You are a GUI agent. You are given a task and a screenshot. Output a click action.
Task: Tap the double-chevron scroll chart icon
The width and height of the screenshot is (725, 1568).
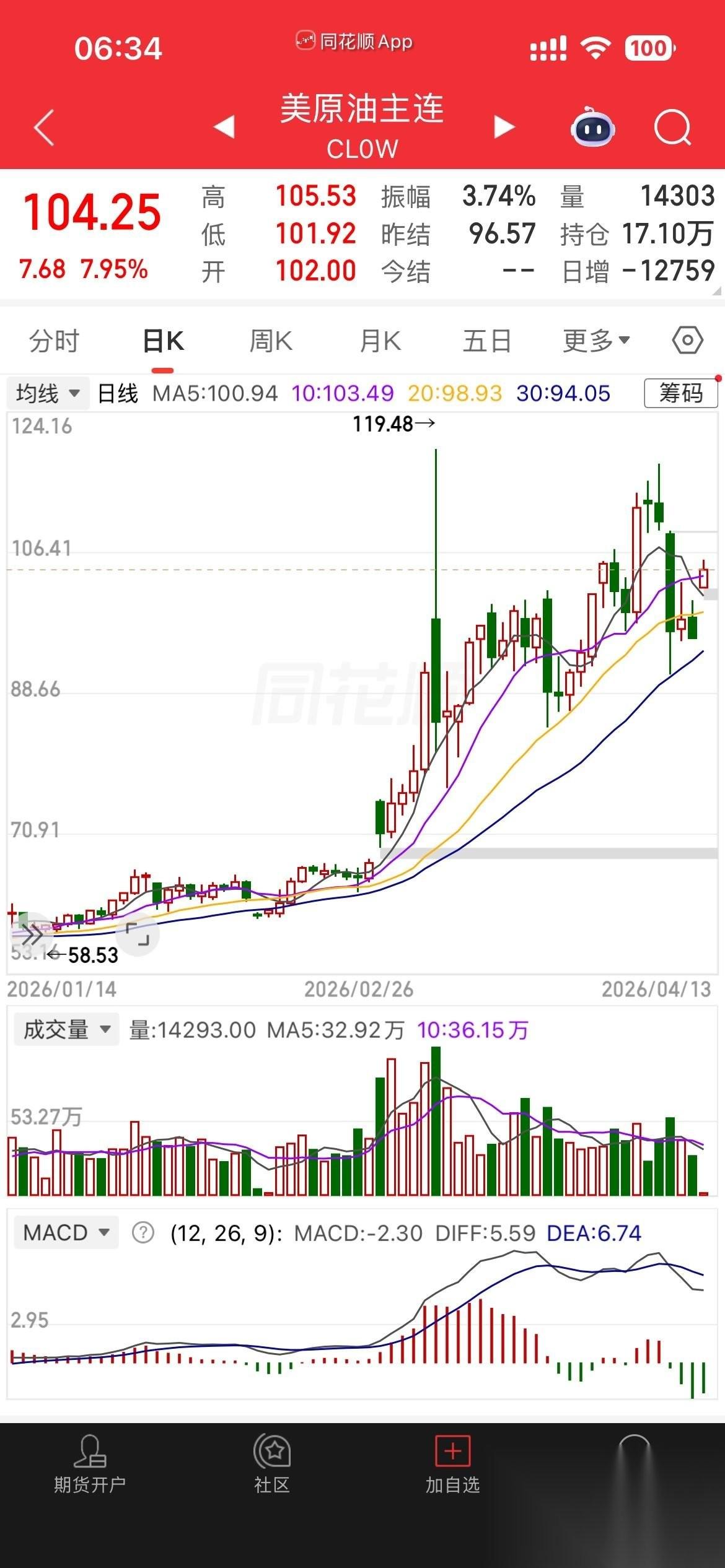(32, 933)
